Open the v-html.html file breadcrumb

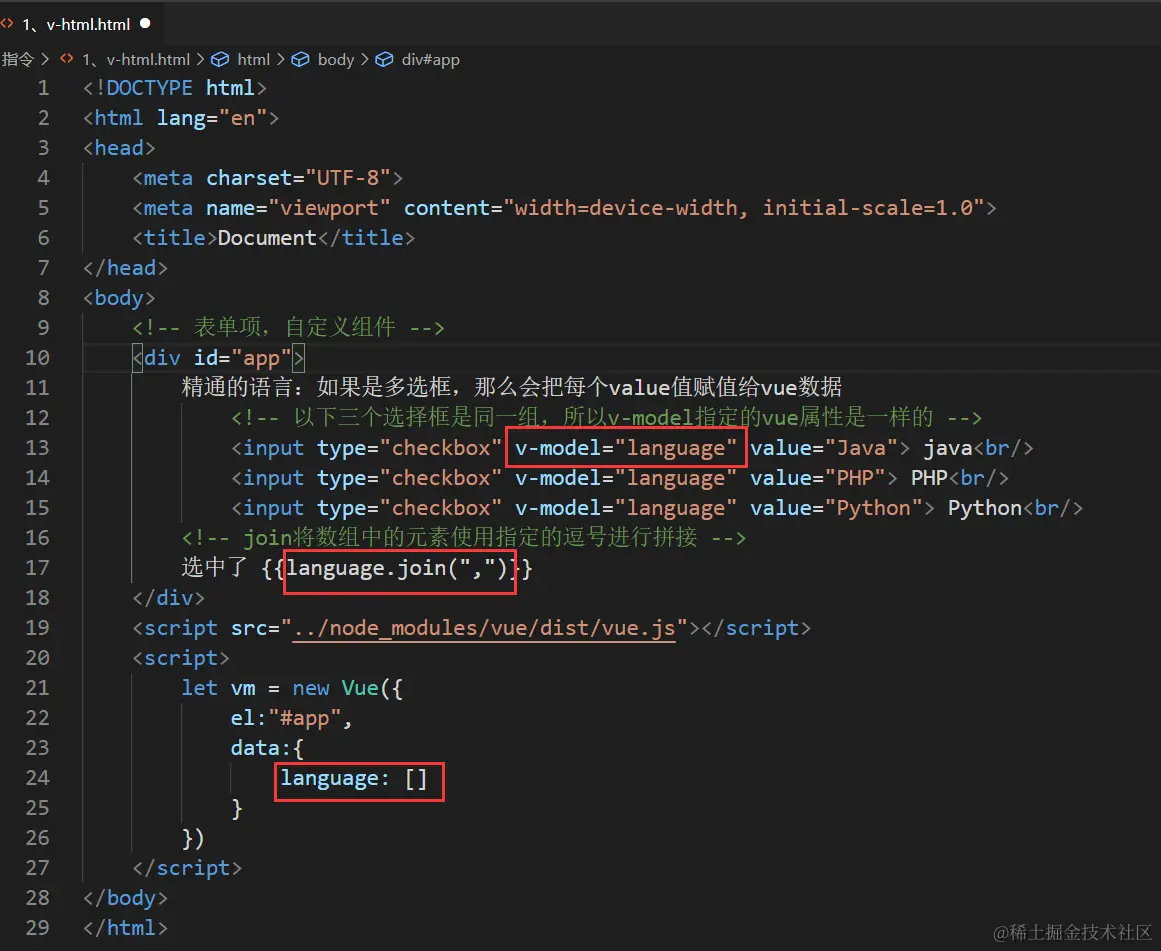[135, 59]
